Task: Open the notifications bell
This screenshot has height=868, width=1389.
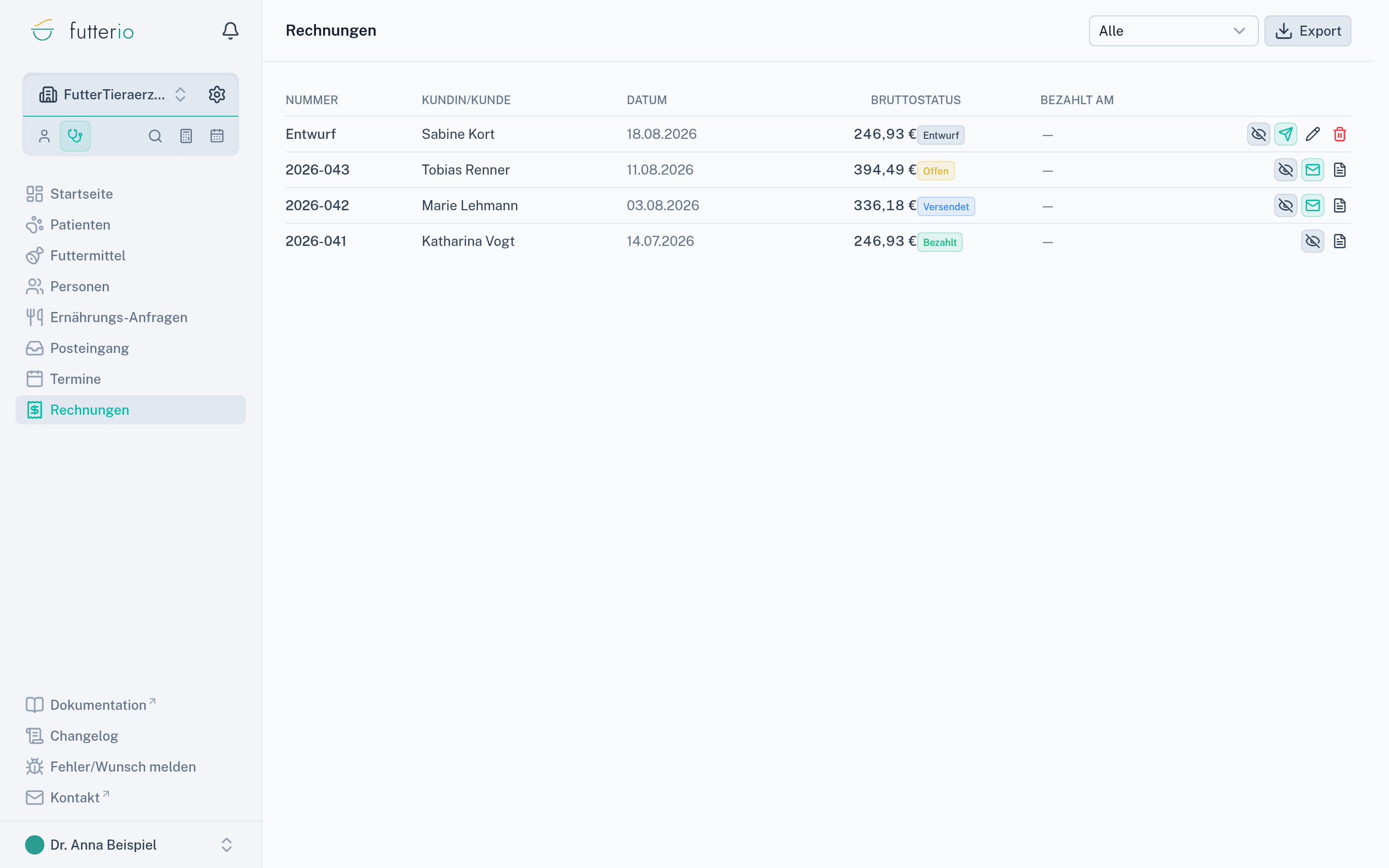Action: 230,31
